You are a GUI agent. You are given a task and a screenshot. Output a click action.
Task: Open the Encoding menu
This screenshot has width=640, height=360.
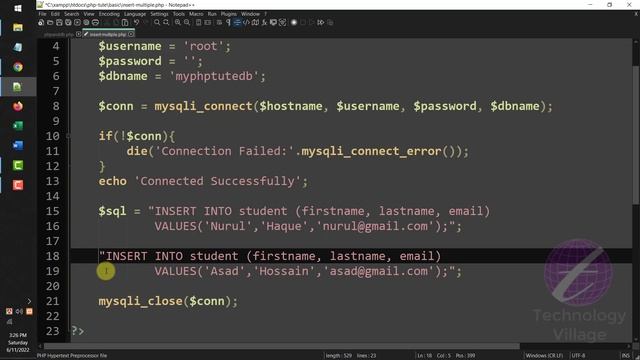coord(109,14)
